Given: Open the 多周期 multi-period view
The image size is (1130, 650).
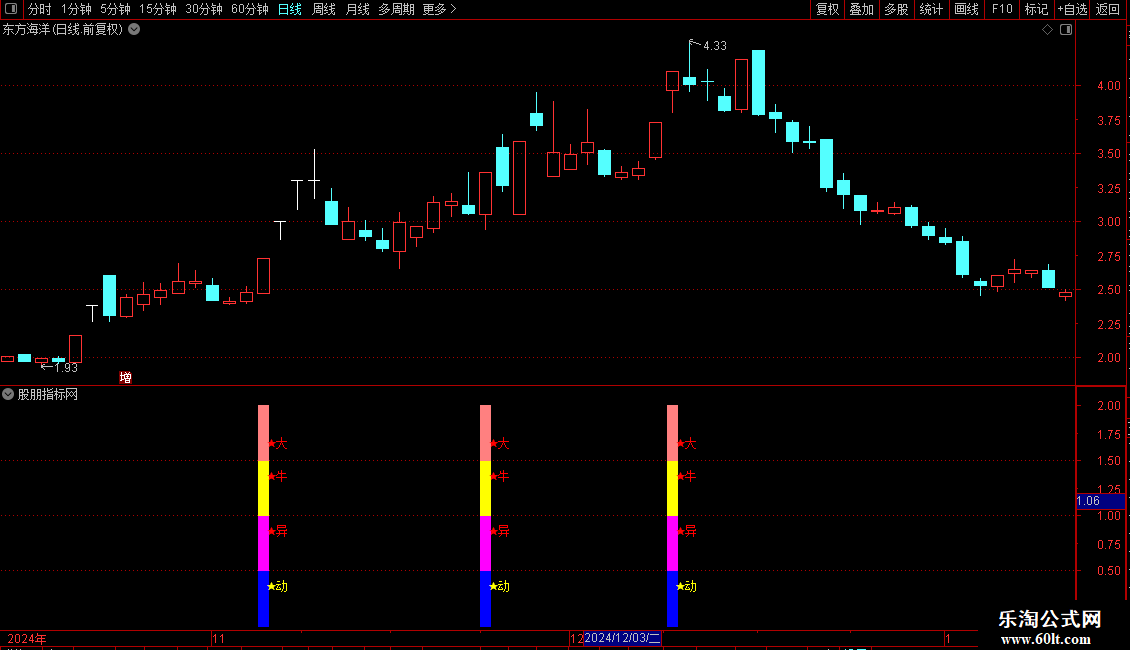Looking at the screenshot, I should [396, 9].
